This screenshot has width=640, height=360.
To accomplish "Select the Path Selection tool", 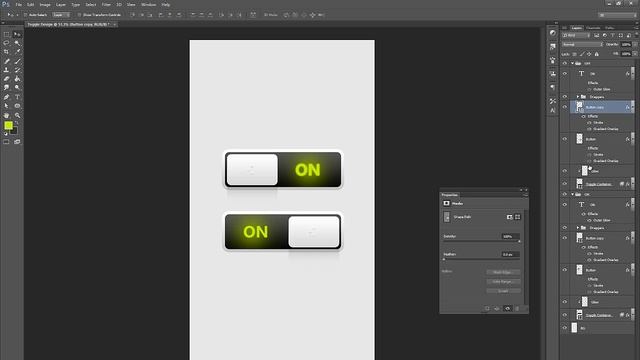I will 7,106.
